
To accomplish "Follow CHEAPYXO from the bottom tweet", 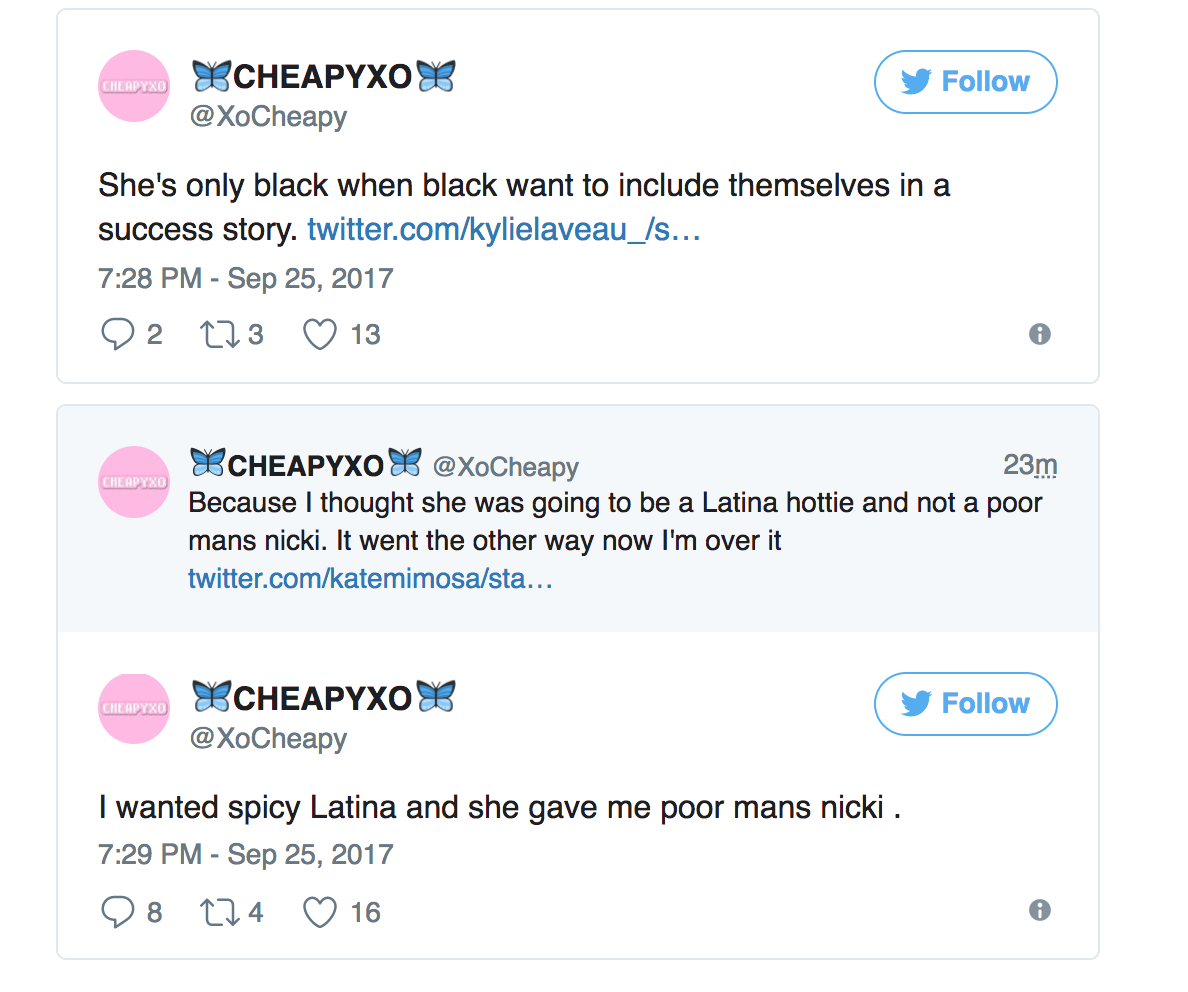I will click(x=965, y=704).
